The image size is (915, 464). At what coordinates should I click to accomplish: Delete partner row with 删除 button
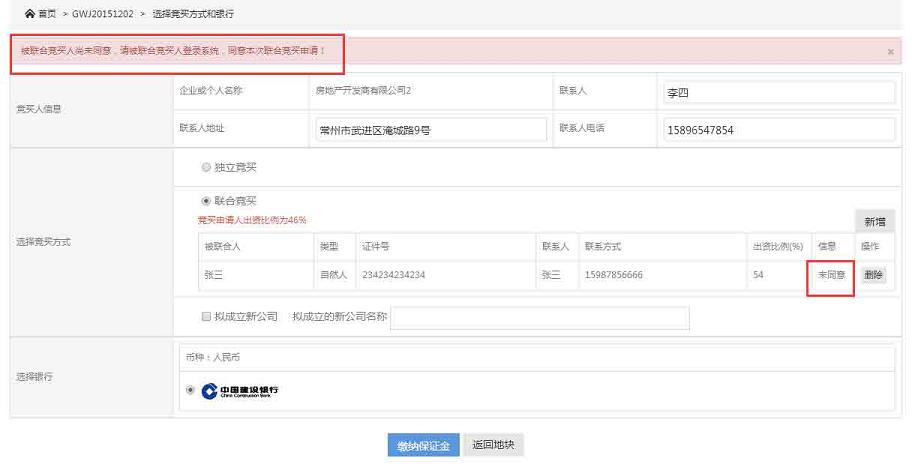click(x=873, y=275)
